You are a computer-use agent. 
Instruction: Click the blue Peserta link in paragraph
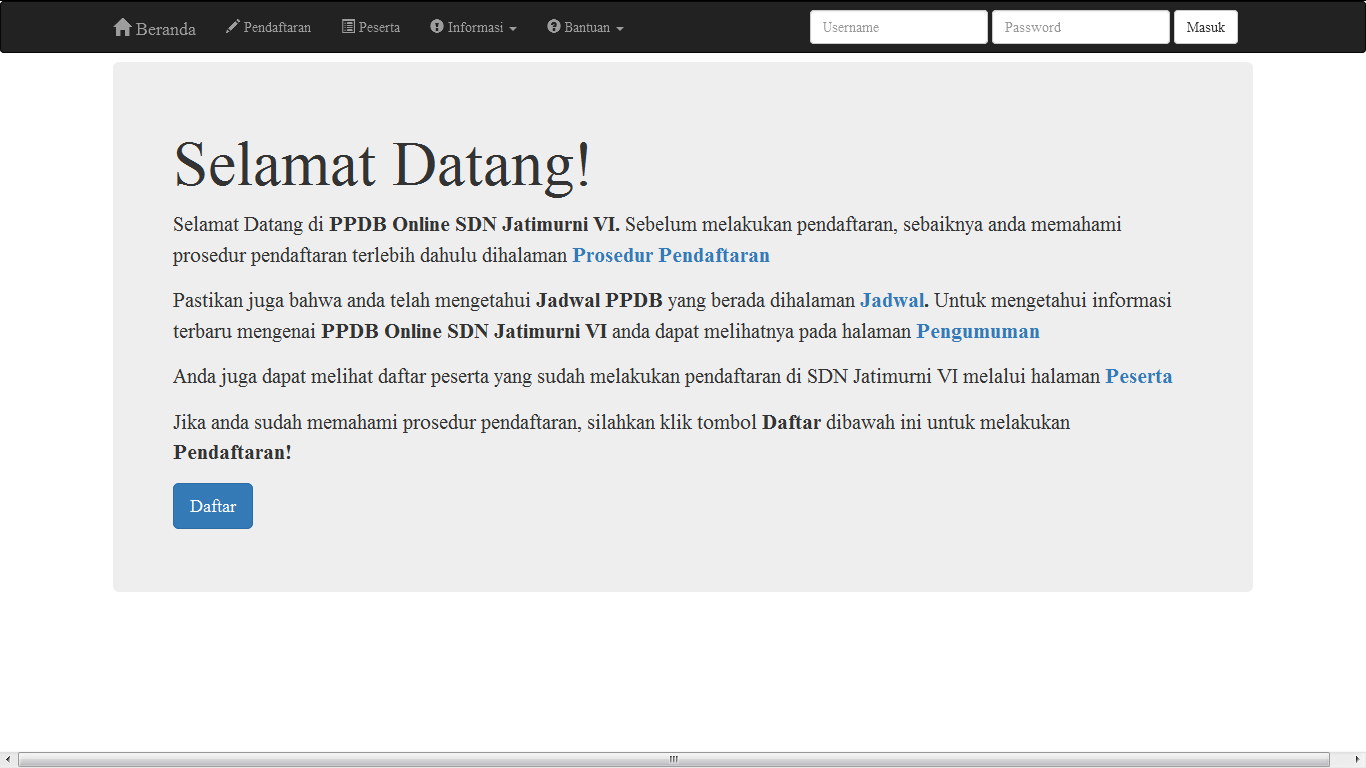[1138, 377]
